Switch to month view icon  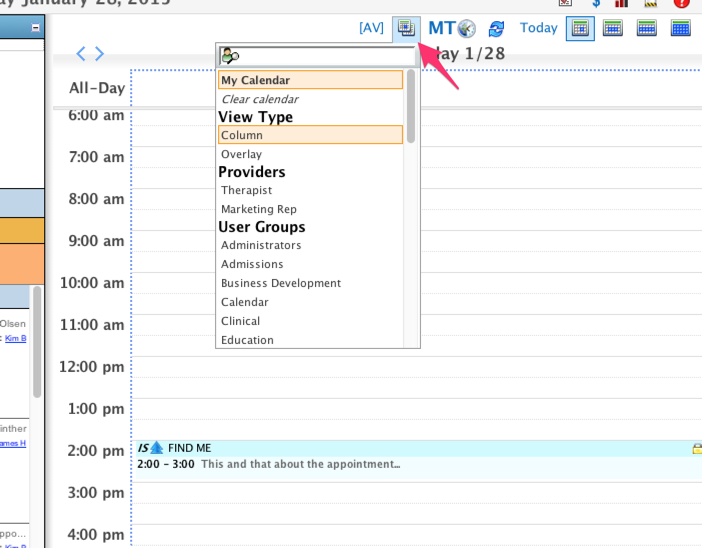[x=681, y=28]
